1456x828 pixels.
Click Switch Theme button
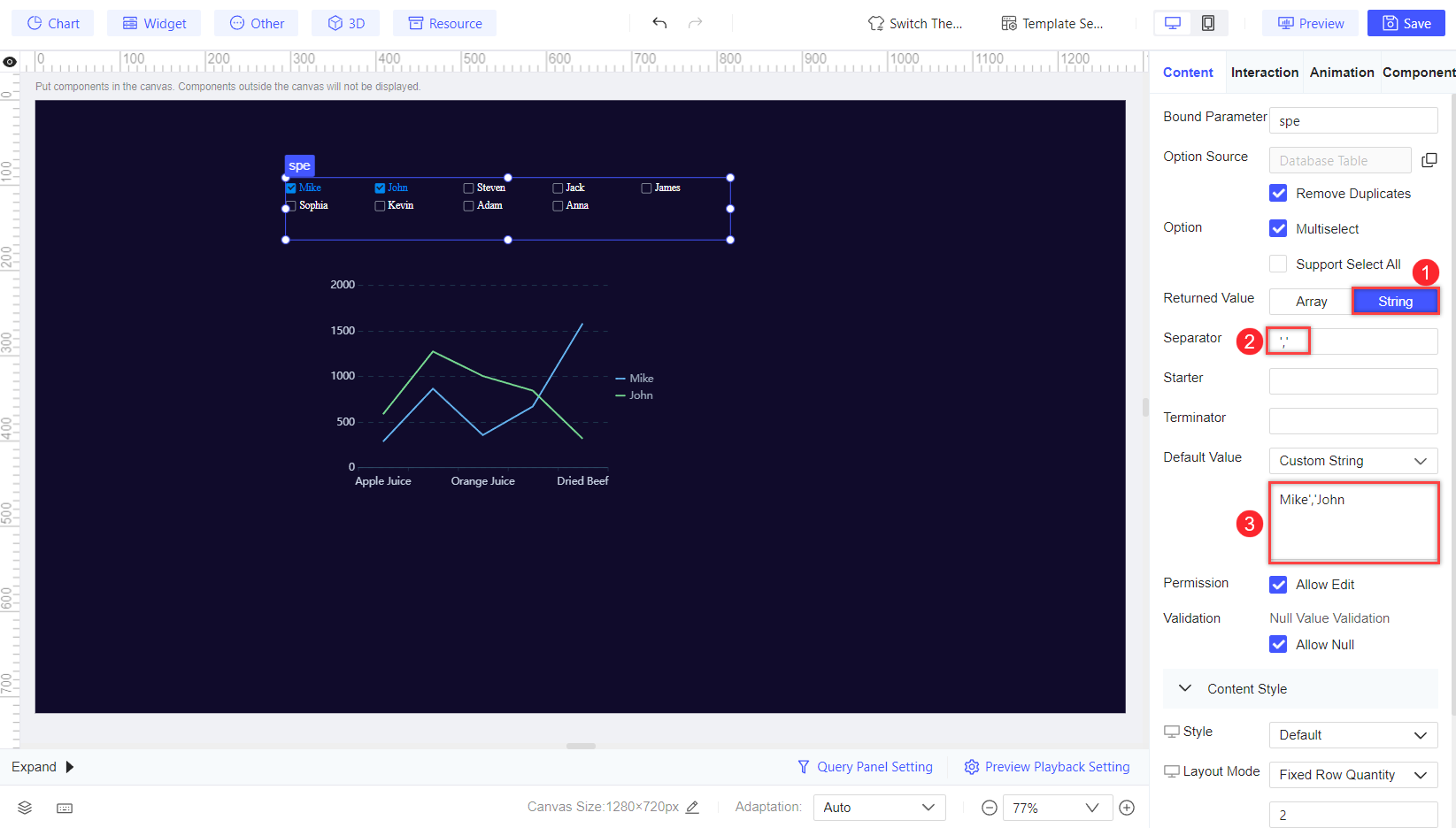[x=915, y=23]
